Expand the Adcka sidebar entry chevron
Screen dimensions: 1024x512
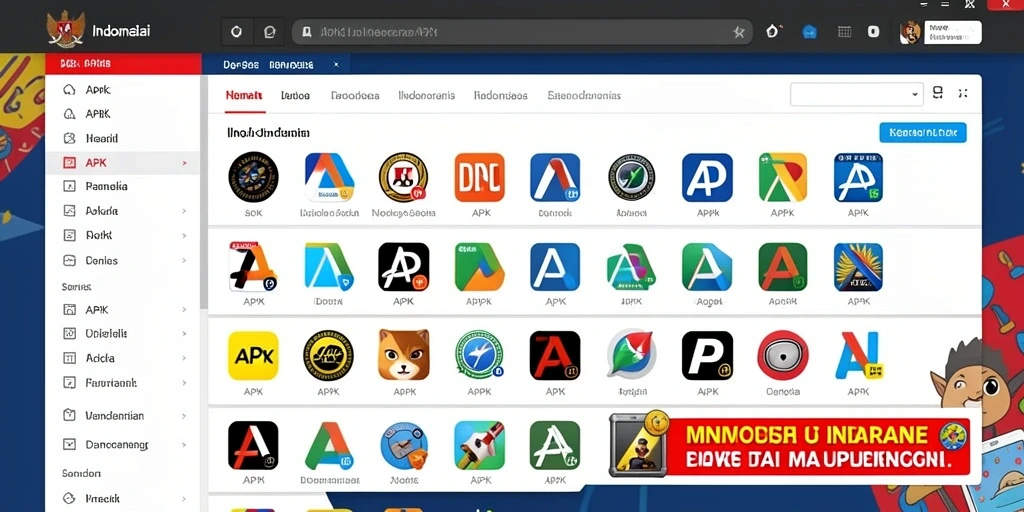pos(184,358)
